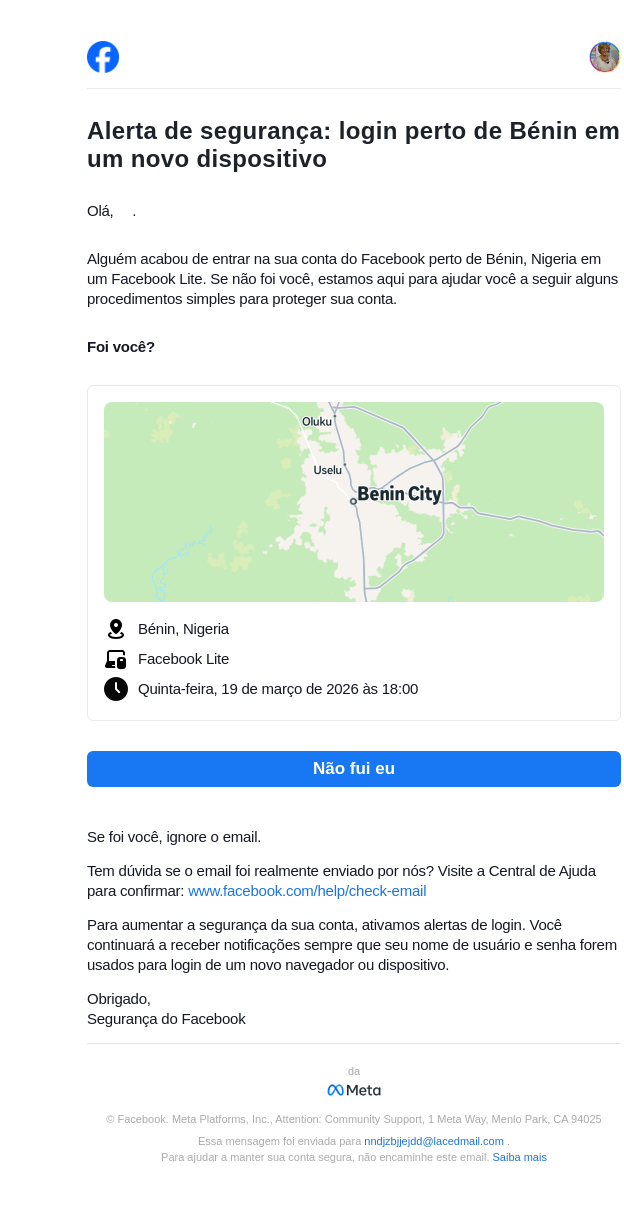Click the "Foi você?" bold question
The height and width of the screenshot is (1213, 624).
(x=121, y=347)
